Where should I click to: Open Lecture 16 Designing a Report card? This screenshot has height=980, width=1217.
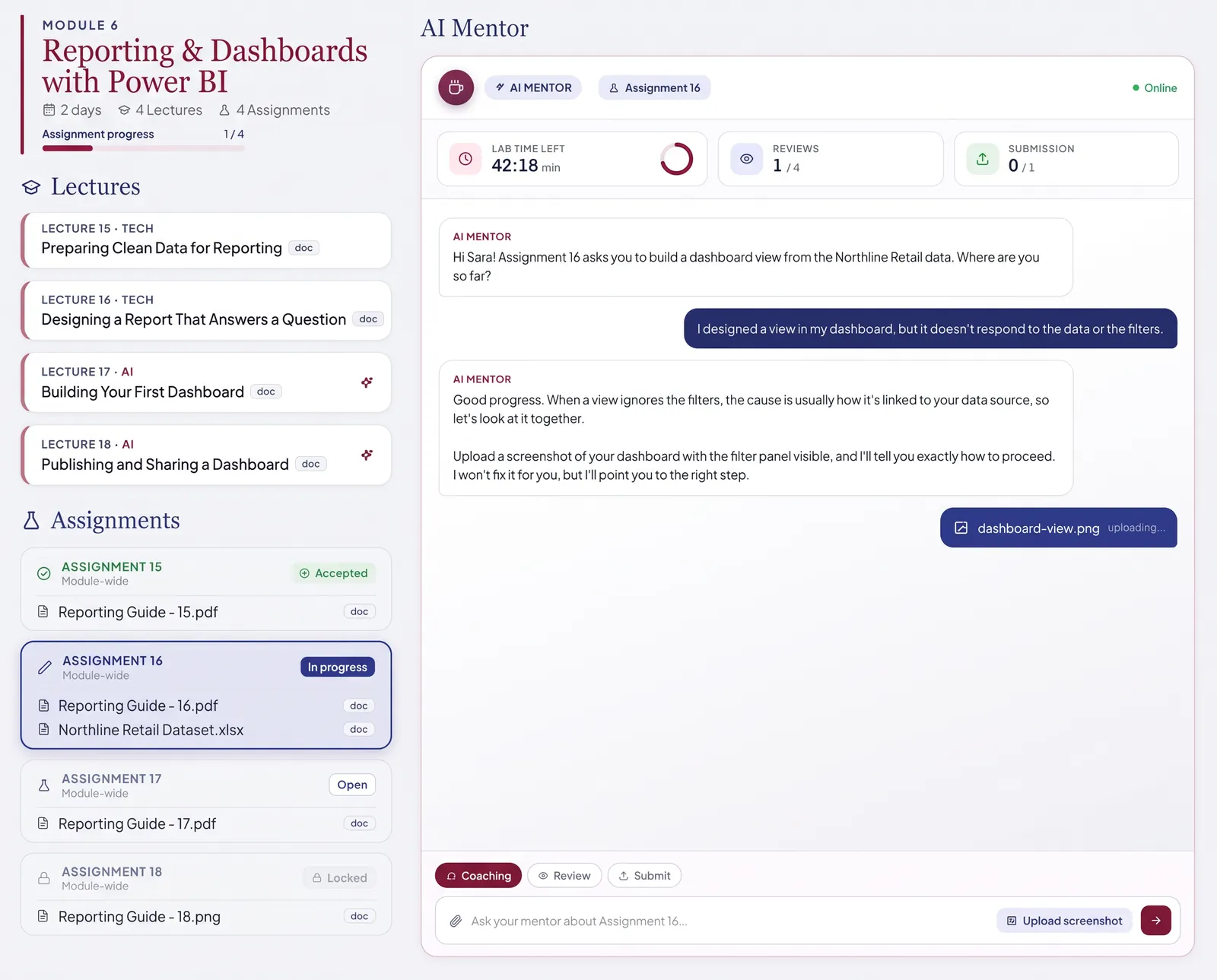coord(206,310)
